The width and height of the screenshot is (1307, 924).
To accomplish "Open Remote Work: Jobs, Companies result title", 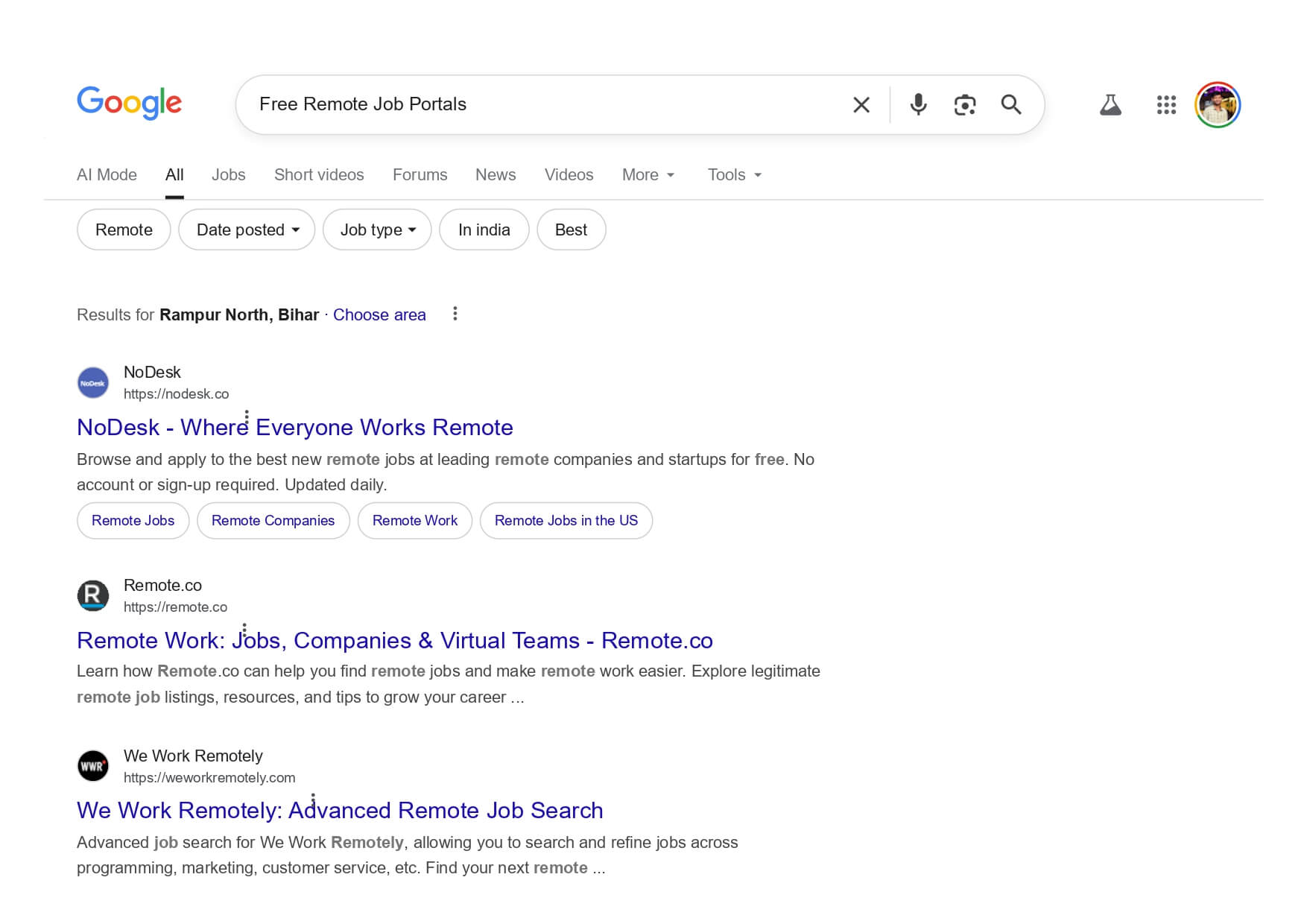I will 395,641.
